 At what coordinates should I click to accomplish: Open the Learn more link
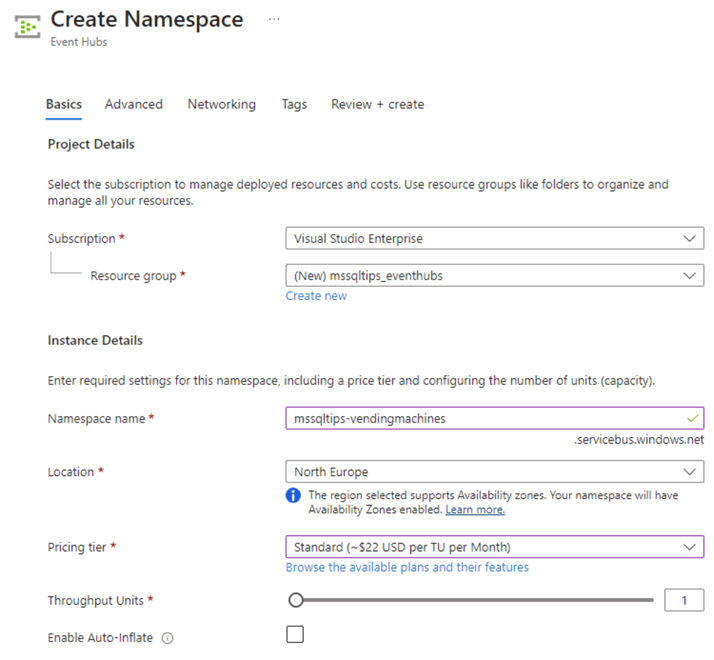pos(475,510)
